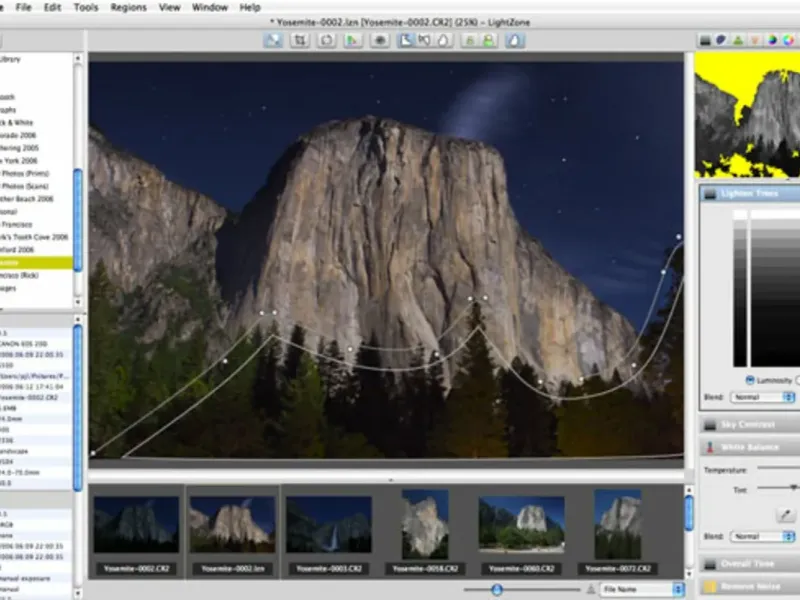Select the Yosemite-0060.CR2 thumbnail

point(521,525)
